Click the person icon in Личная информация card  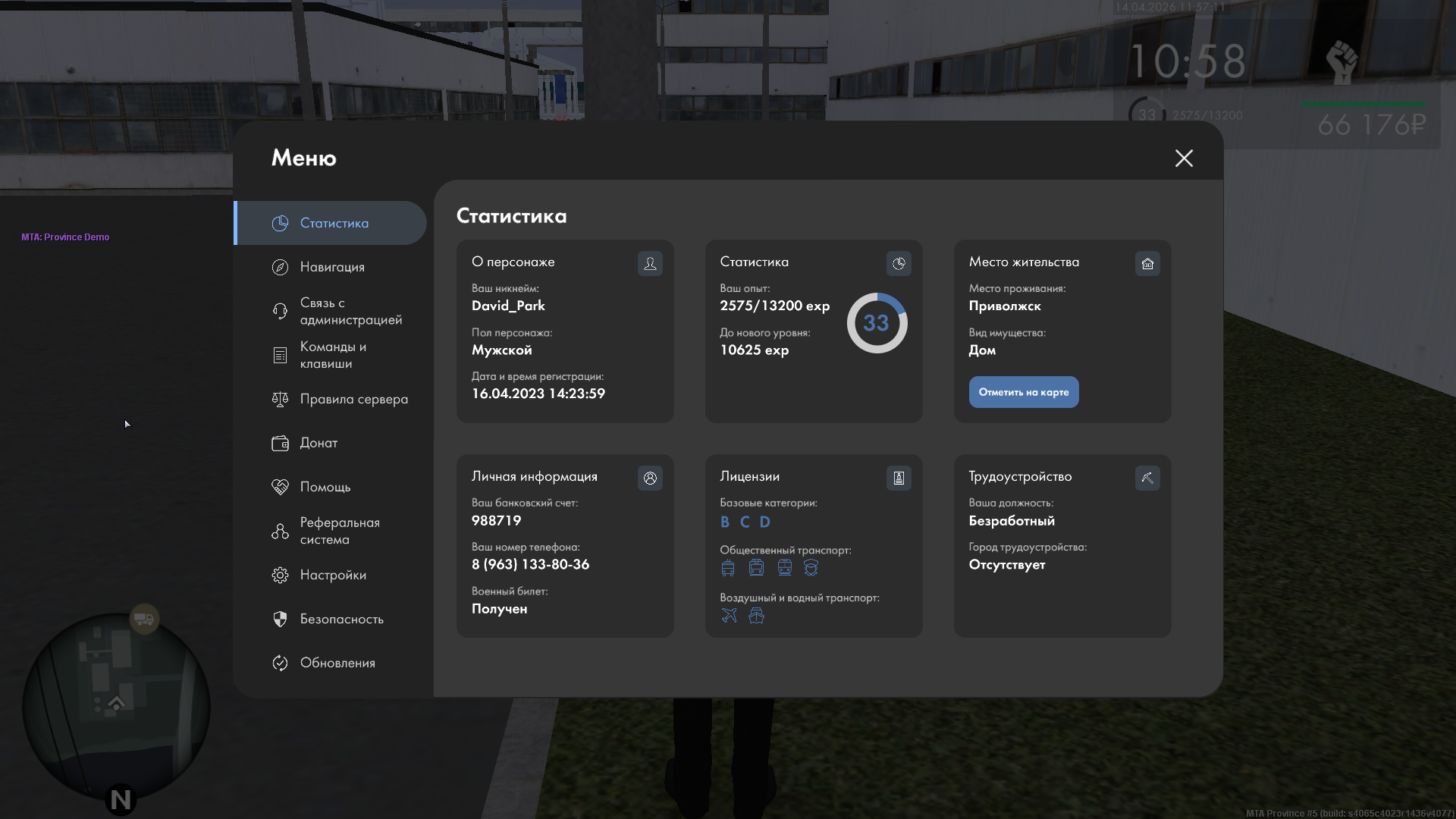[650, 478]
